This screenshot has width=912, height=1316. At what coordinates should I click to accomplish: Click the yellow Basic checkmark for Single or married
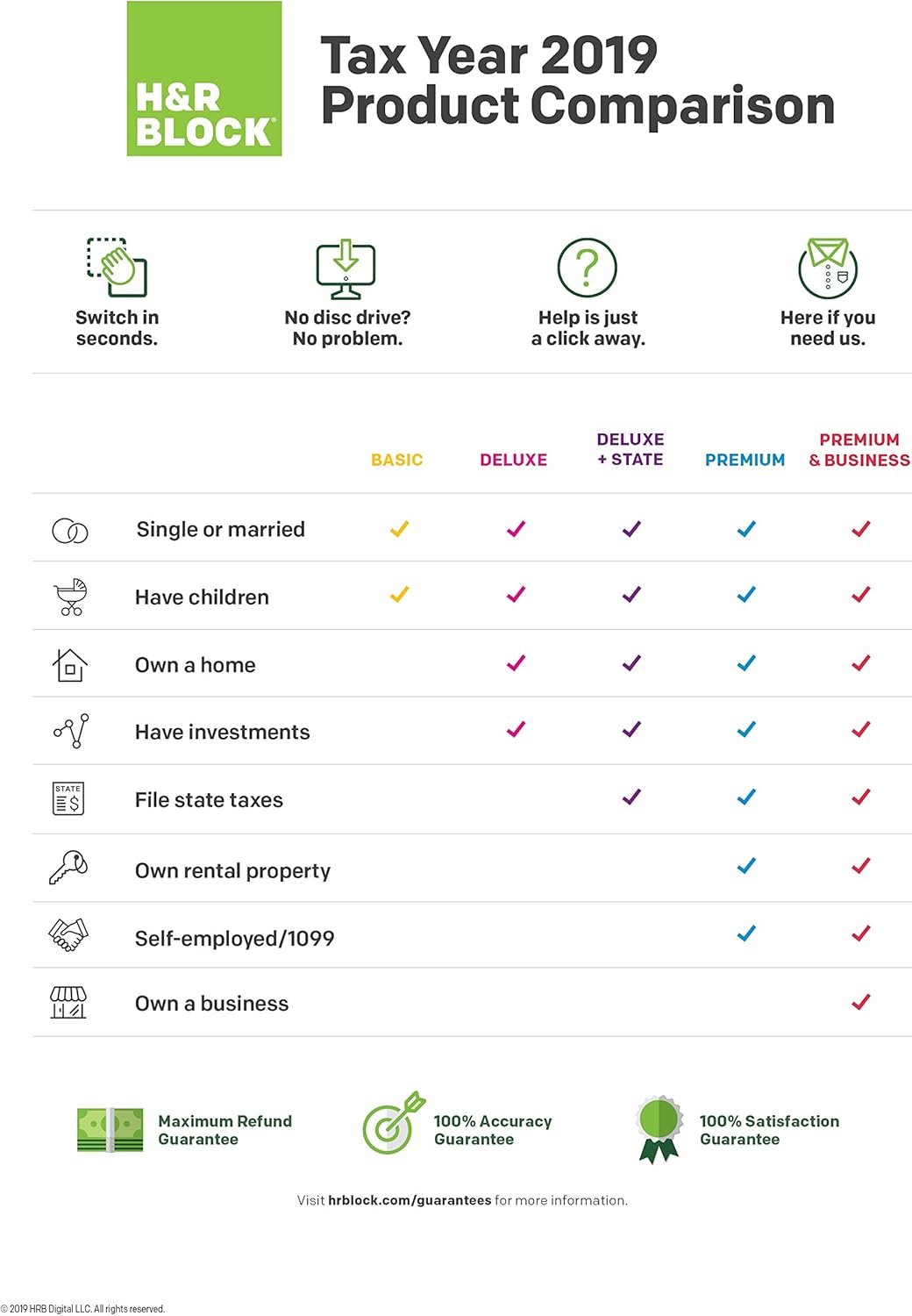[x=399, y=529]
